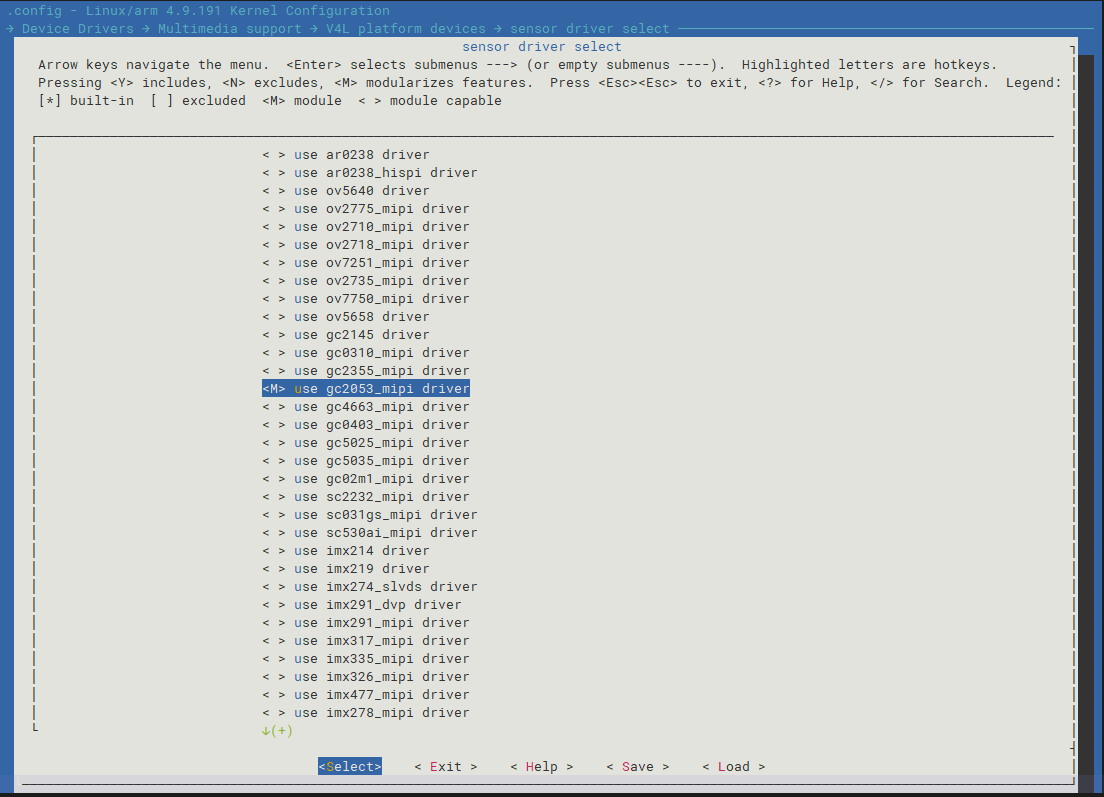Select the gc5025_mipi driver entry
This screenshot has height=797, width=1104.
point(365,443)
